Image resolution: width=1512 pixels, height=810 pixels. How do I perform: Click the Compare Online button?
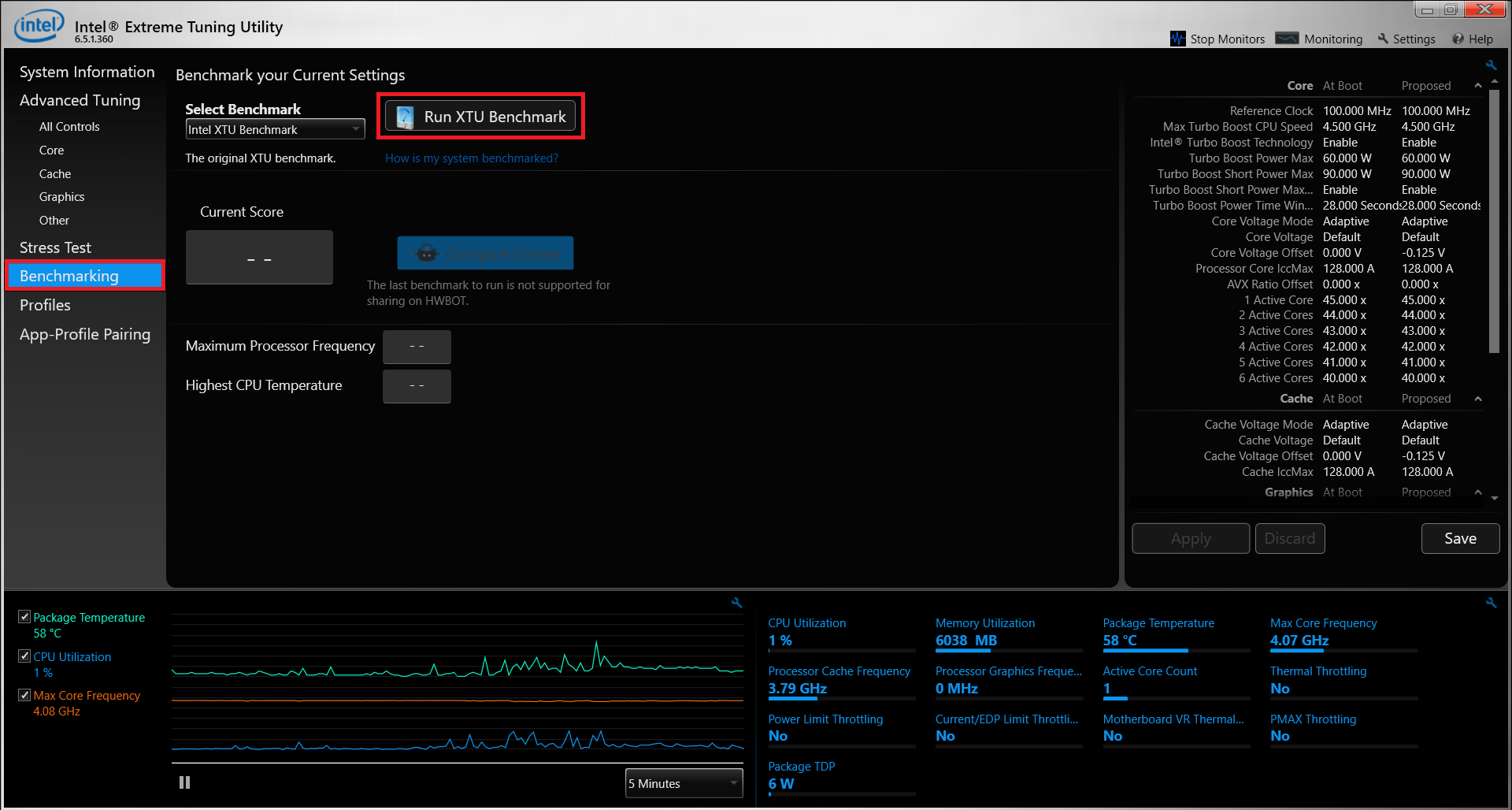[x=485, y=254]
